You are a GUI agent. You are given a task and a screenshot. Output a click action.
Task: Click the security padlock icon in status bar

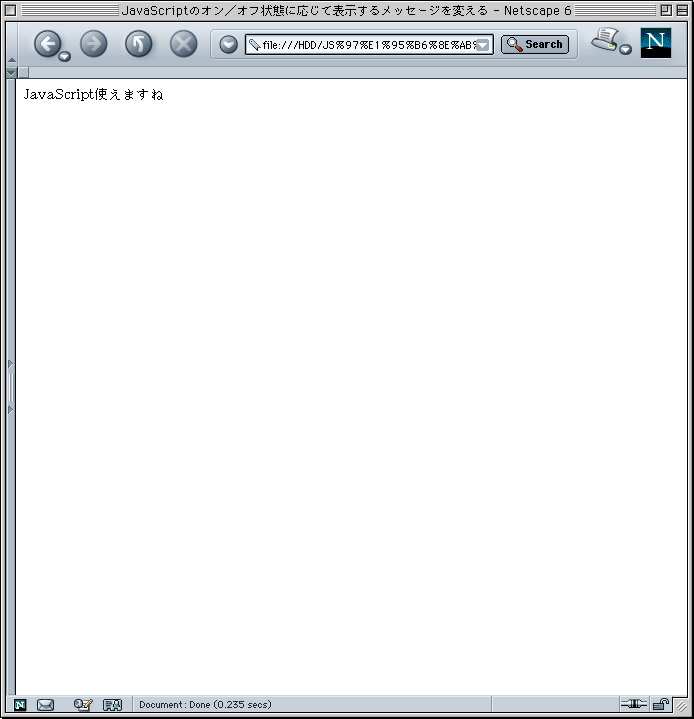[661, 704]
